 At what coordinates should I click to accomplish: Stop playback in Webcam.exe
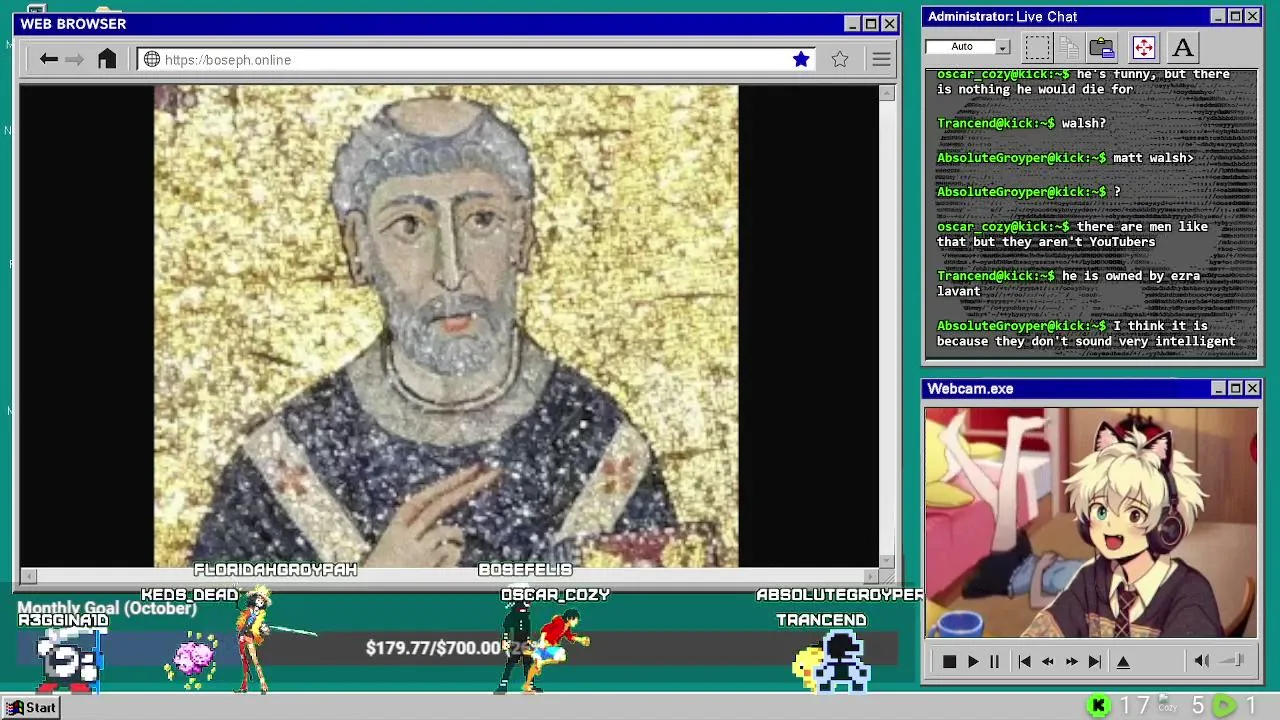point(949,661)
